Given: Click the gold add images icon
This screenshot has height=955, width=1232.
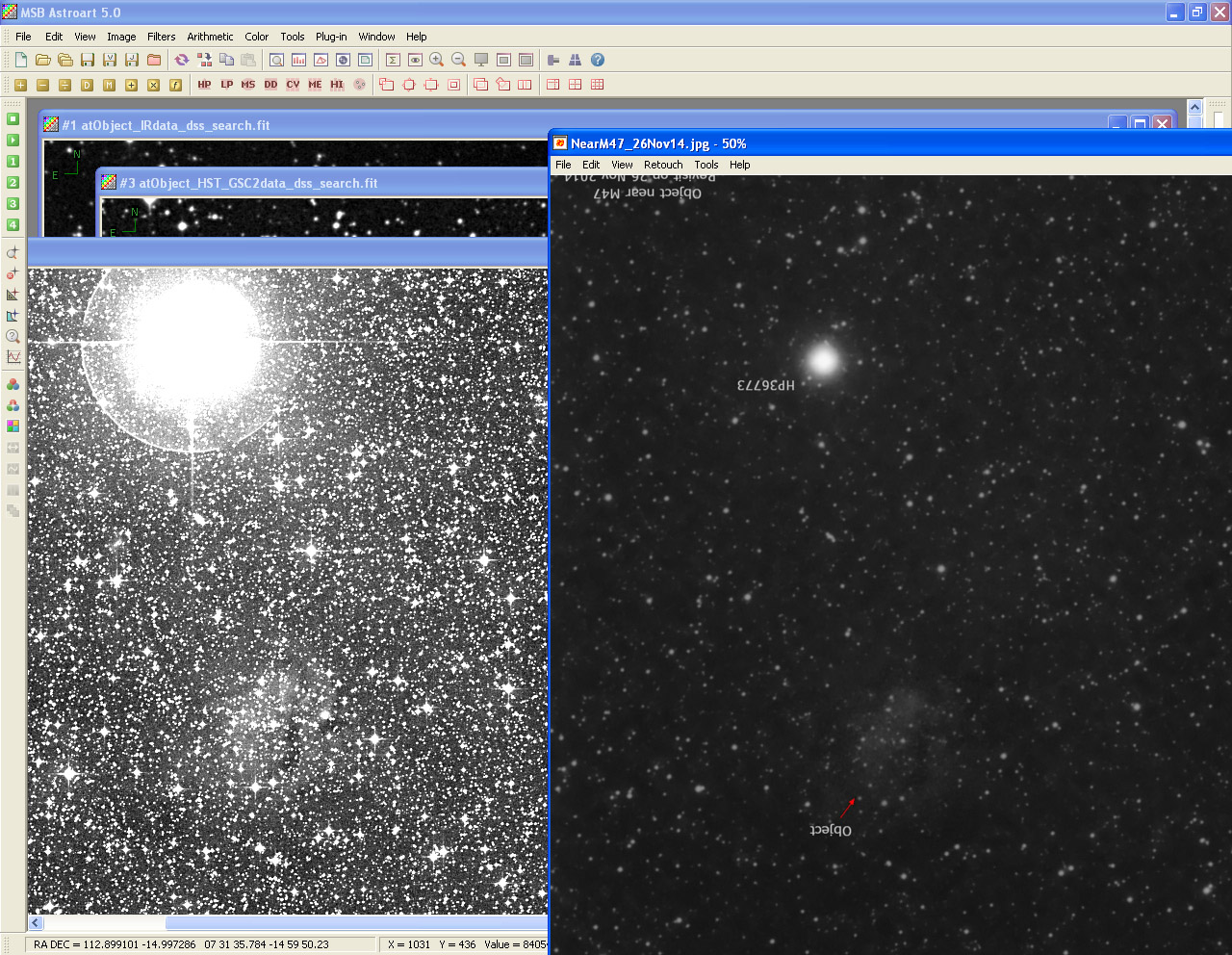Looking at the screenshot, I should [20, 85].
